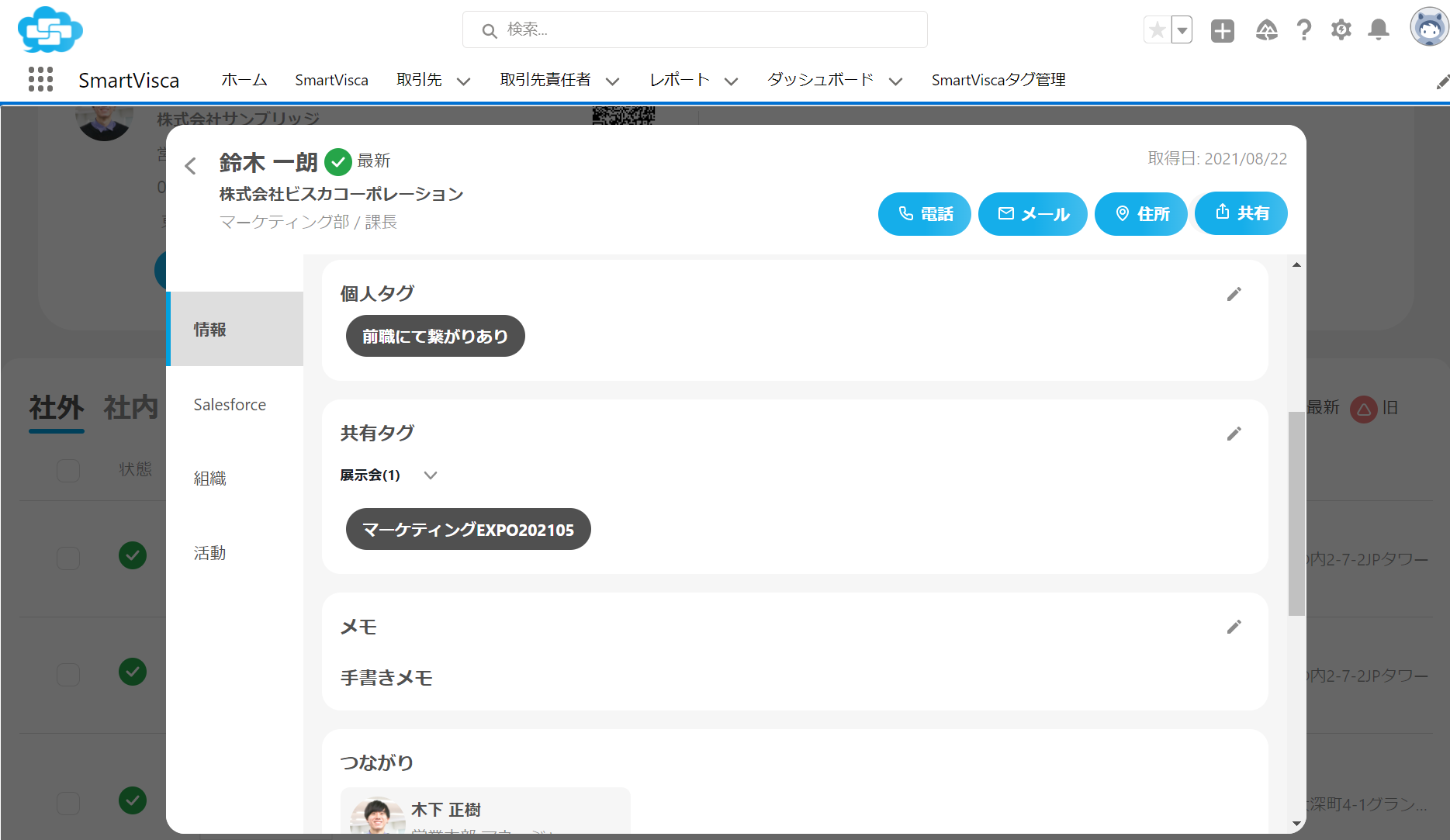The width and height of the screenshot is (1450, 840).
Task: Open the レポート nav item
Action: (680, 80)
